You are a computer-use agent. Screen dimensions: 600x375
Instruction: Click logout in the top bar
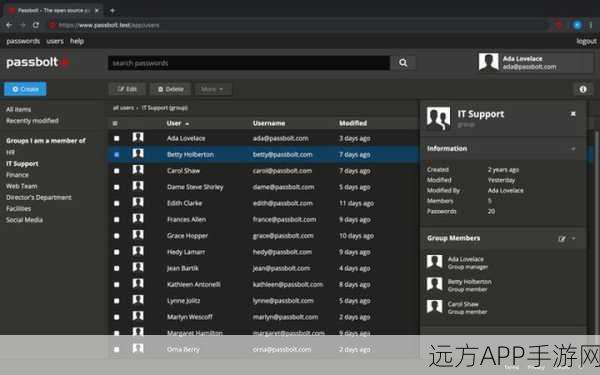point(587,41)
